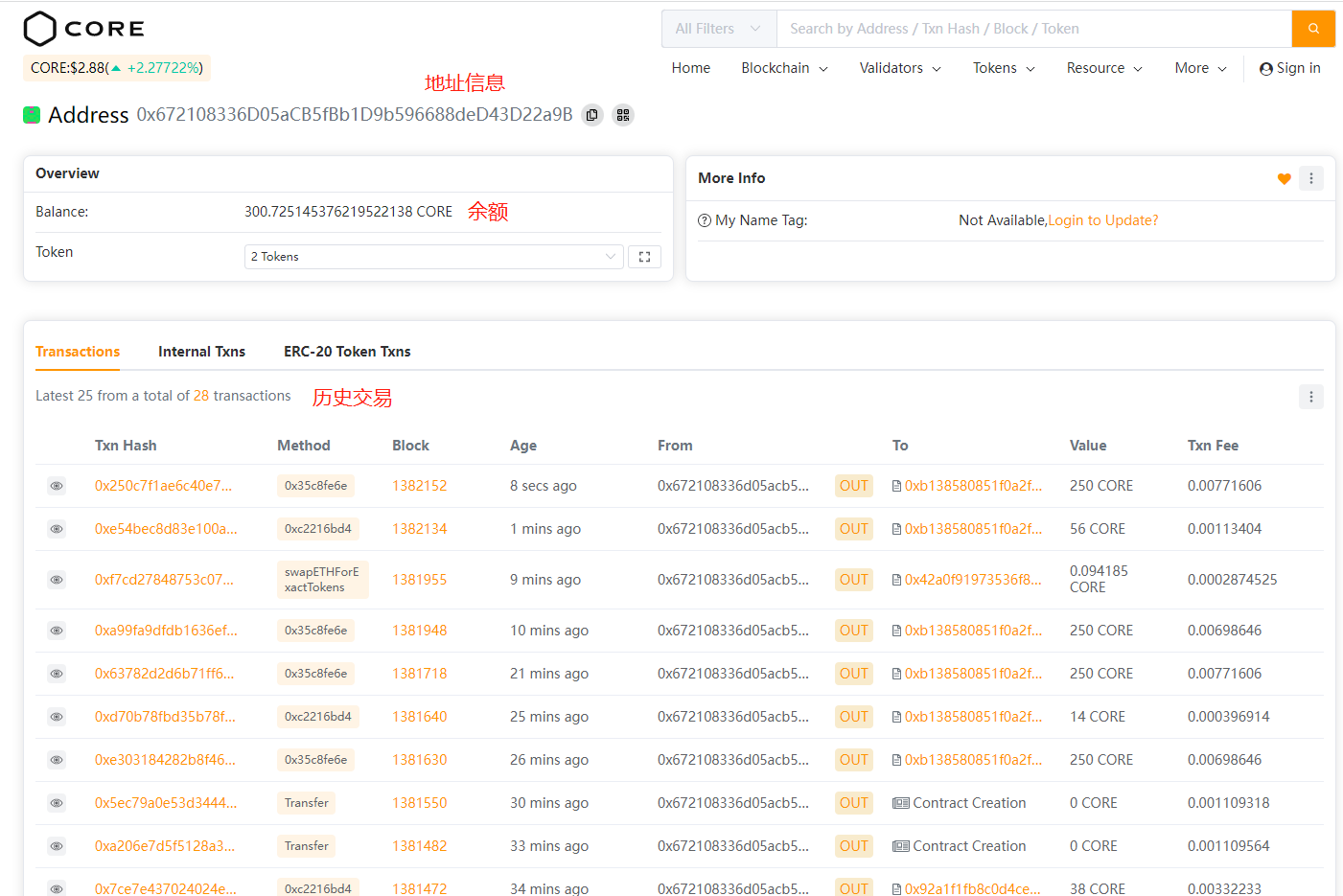Image resolution: width=1343 pixels, height=896 pixels.
Task: Open block 1382152 link
Action: [419, 486]
